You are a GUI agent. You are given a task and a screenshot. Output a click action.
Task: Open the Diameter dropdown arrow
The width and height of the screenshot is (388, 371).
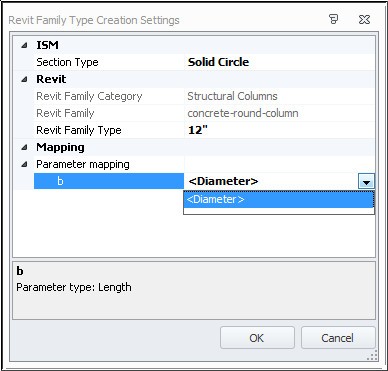coord(366,182)
